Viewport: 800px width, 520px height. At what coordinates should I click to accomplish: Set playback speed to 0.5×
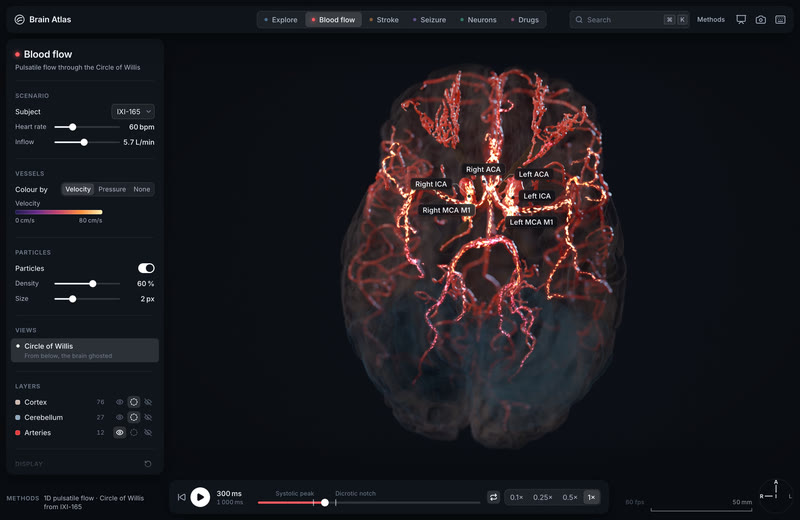coord(569,497)
